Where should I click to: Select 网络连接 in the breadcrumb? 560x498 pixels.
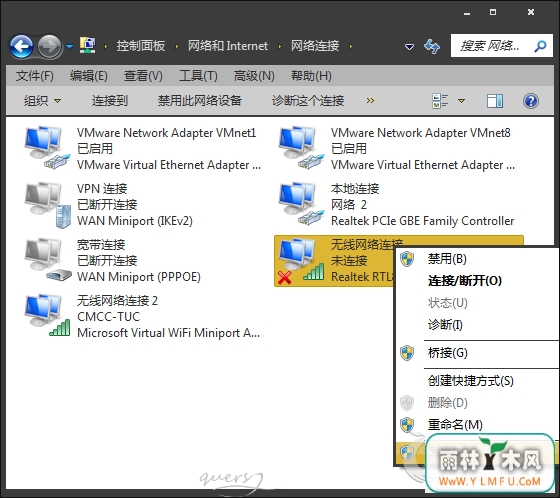coord(315,46)
